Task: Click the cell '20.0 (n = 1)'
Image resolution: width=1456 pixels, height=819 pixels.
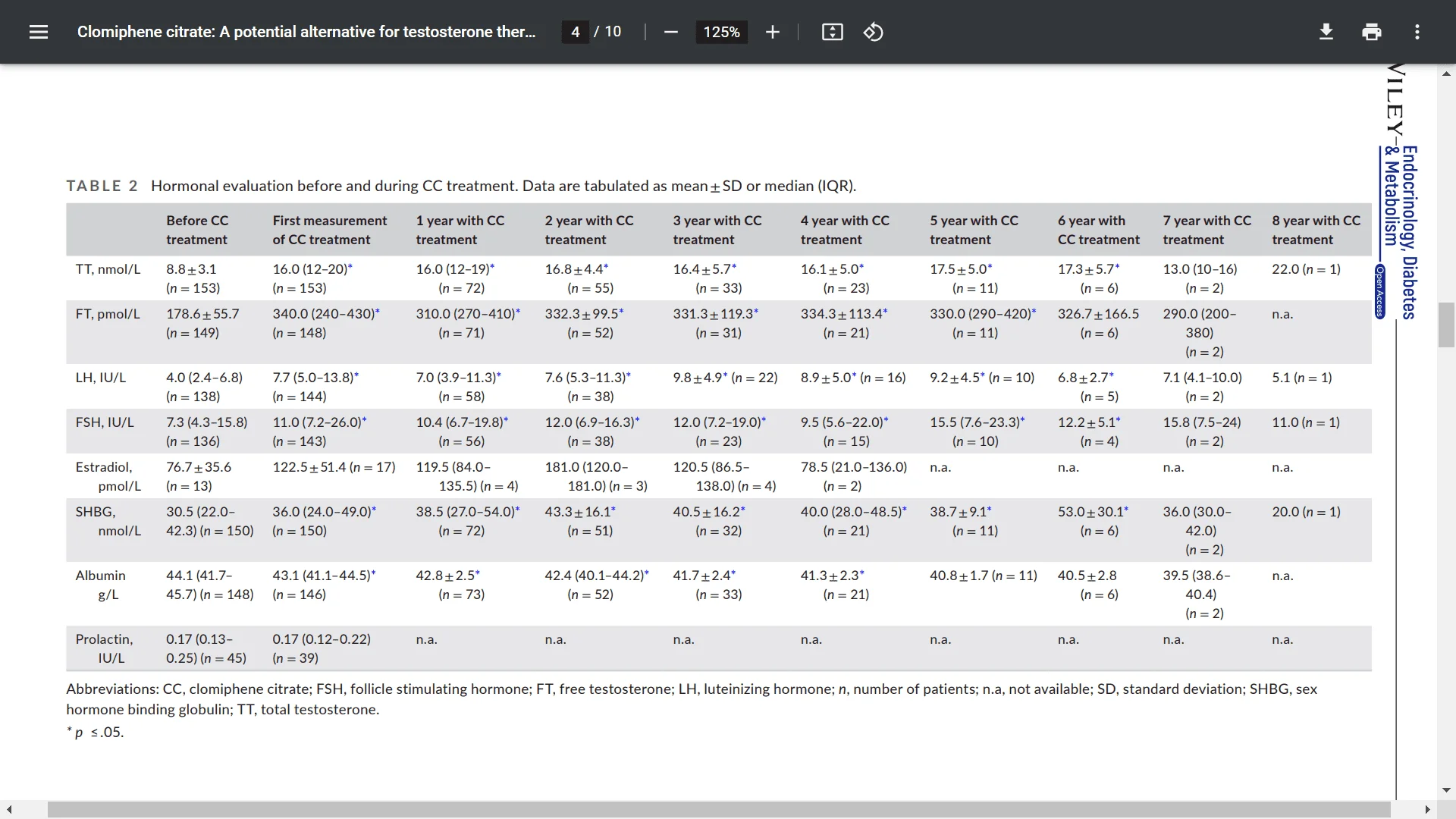Action: 1306,512
